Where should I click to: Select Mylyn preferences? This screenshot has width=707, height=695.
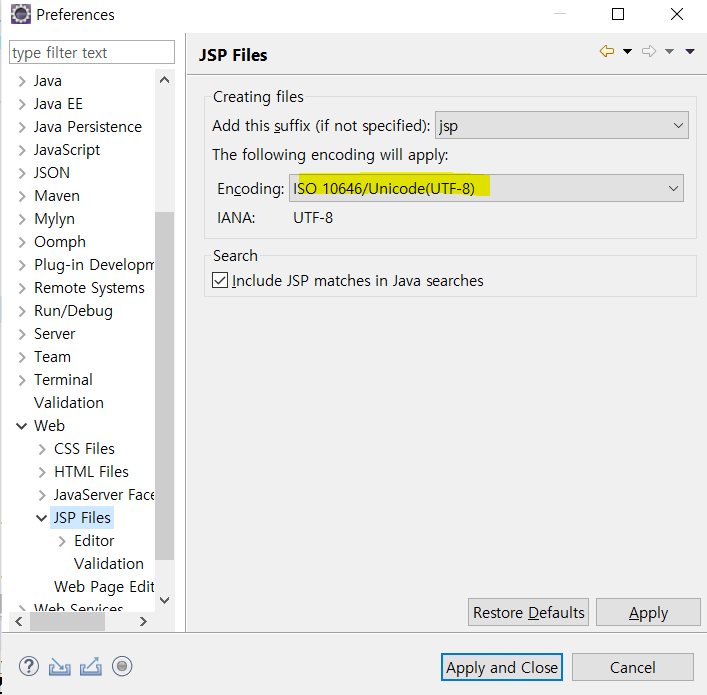[x=54, y=219]
